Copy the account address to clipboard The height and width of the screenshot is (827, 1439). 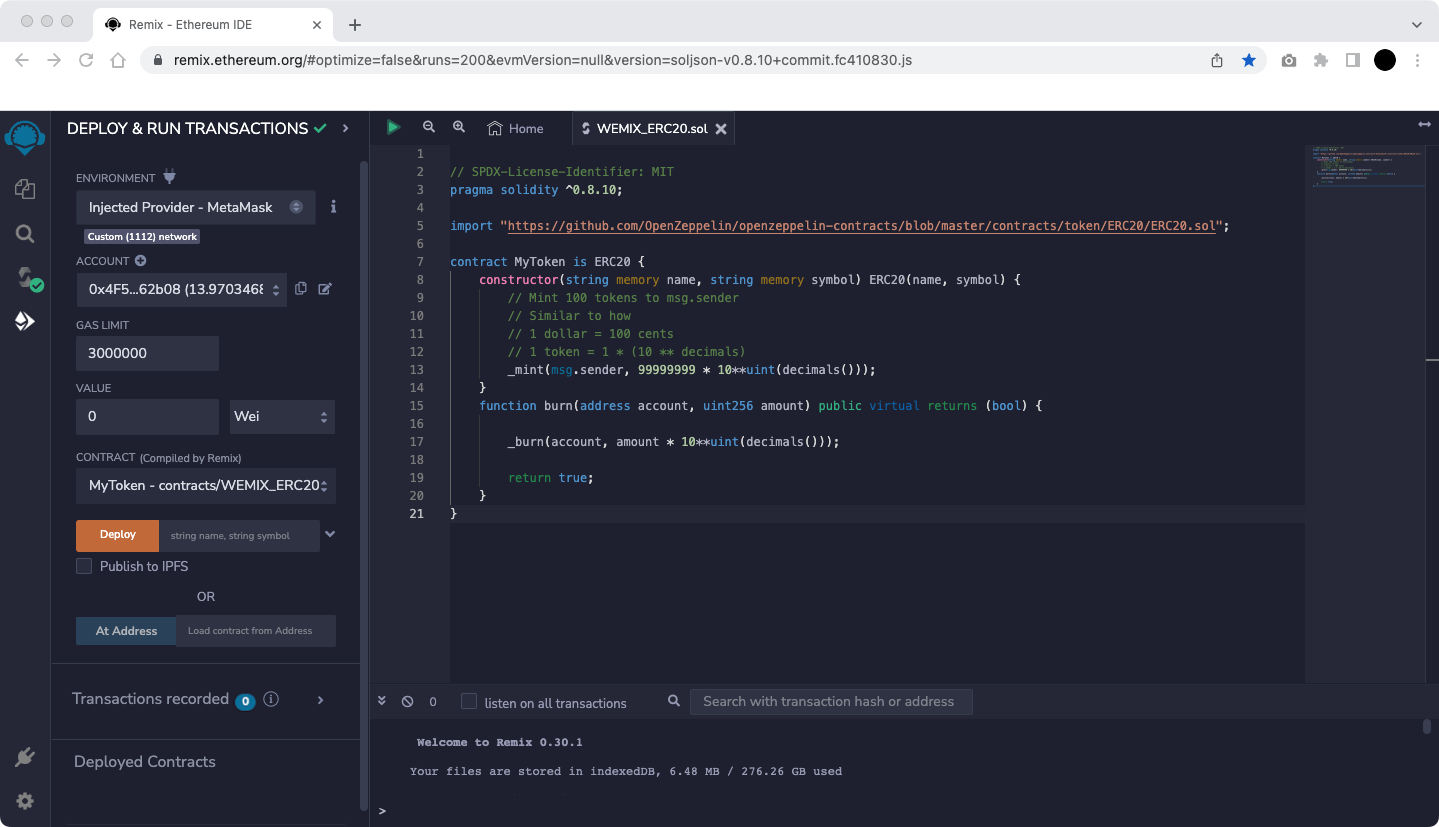301,289
